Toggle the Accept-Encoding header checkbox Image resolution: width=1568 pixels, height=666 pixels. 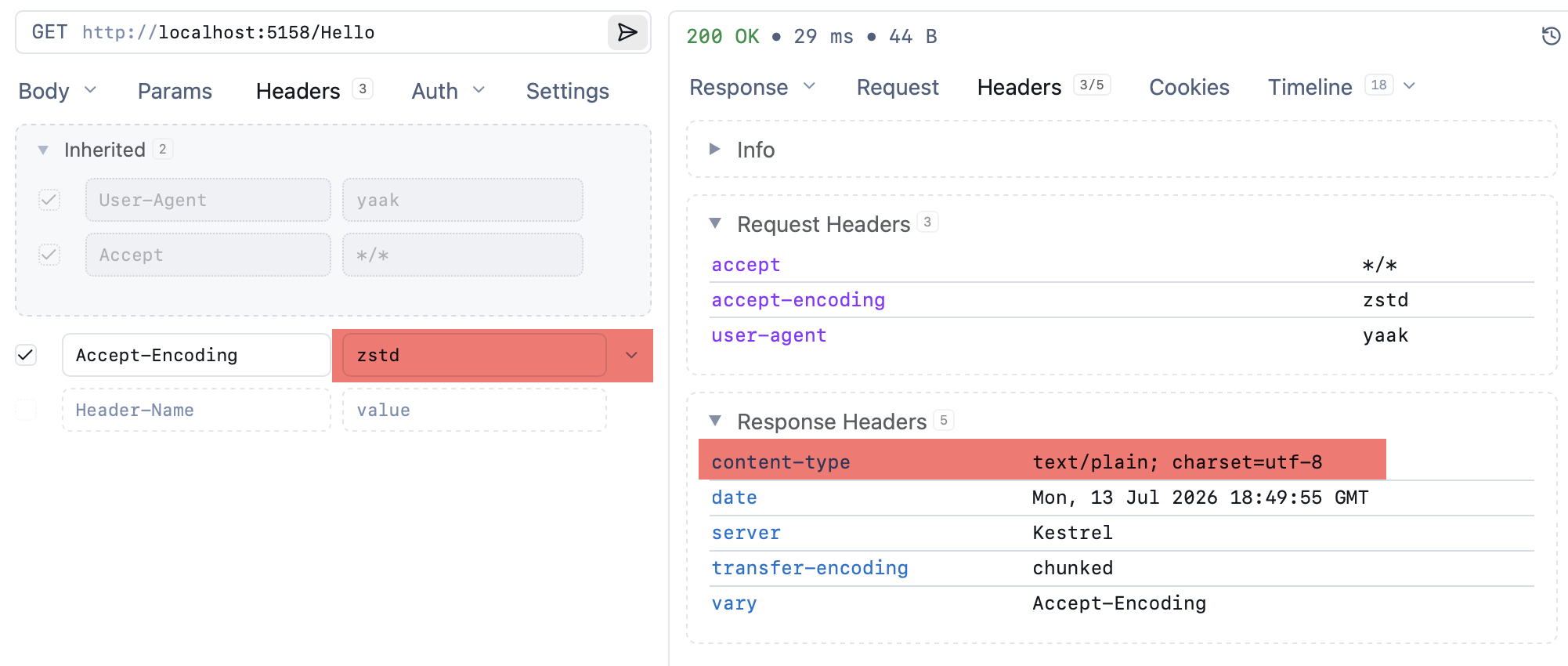(26, 355)
